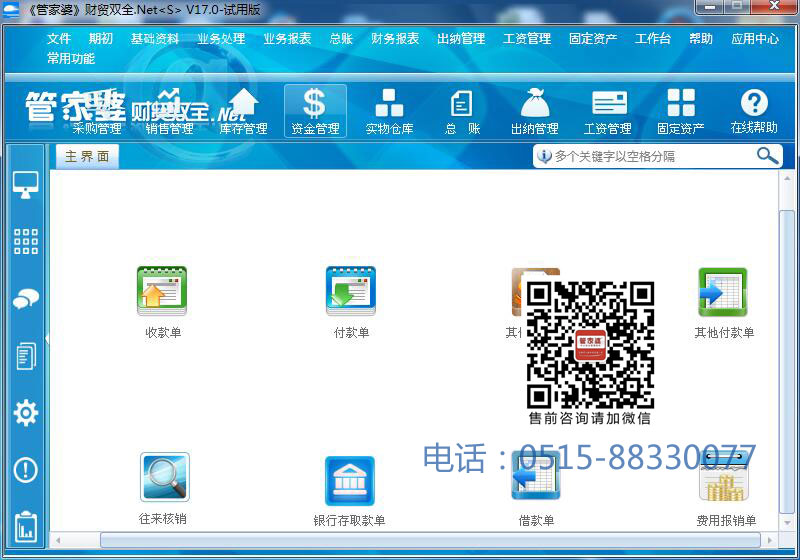Open the 总账 menu

click(x=341, y=39)
